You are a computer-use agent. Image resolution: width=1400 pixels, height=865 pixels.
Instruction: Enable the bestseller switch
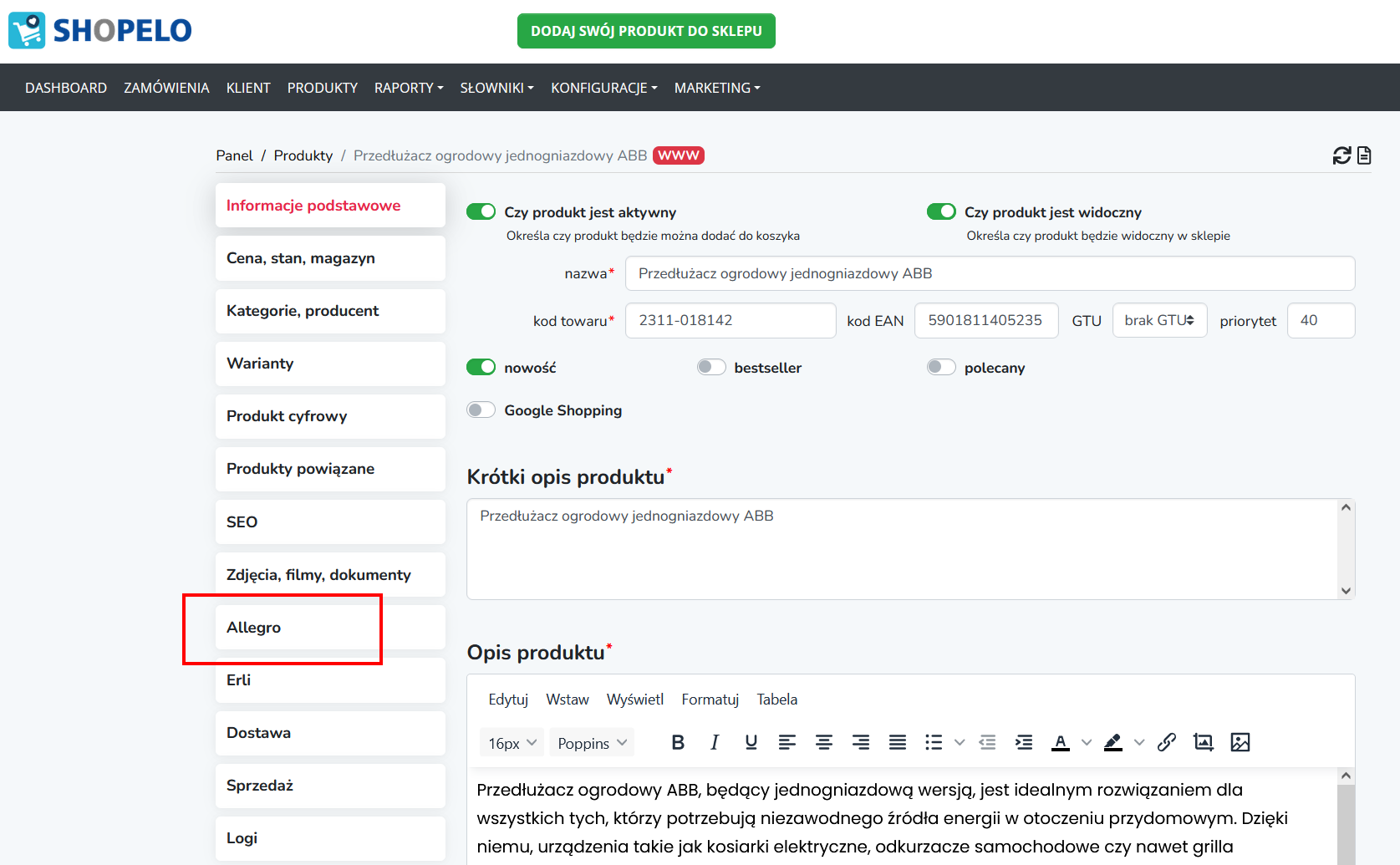(711, 368)
